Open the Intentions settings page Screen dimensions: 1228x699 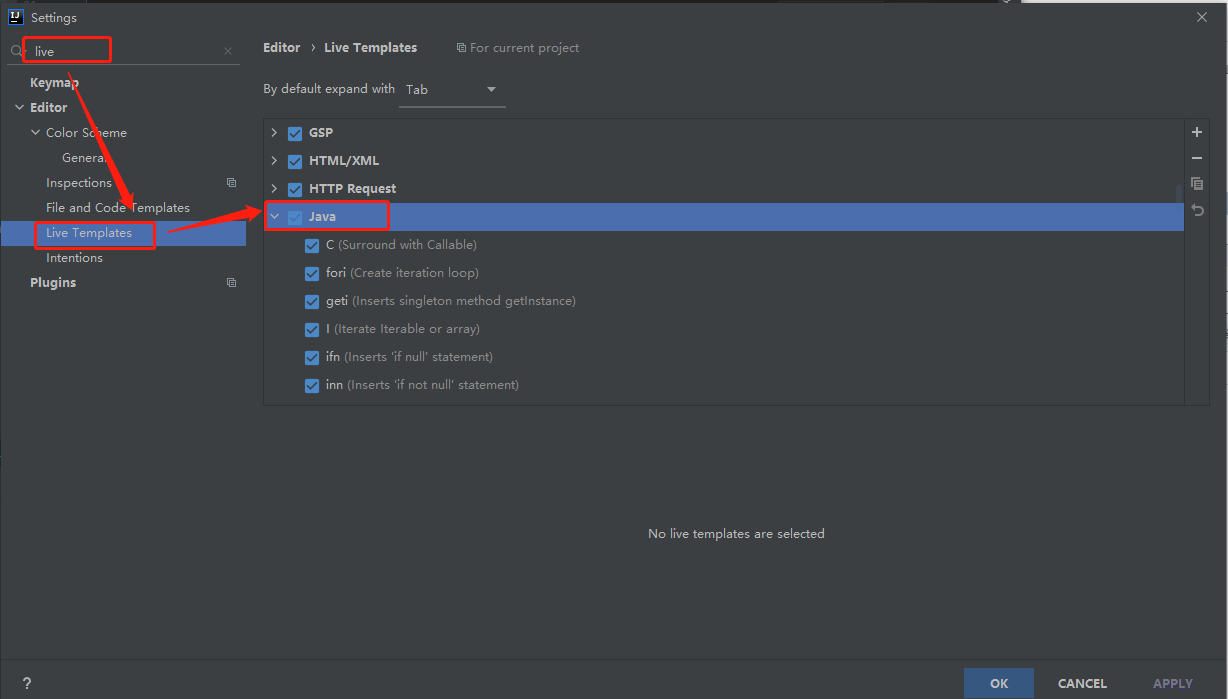click(x=74, y=258)
